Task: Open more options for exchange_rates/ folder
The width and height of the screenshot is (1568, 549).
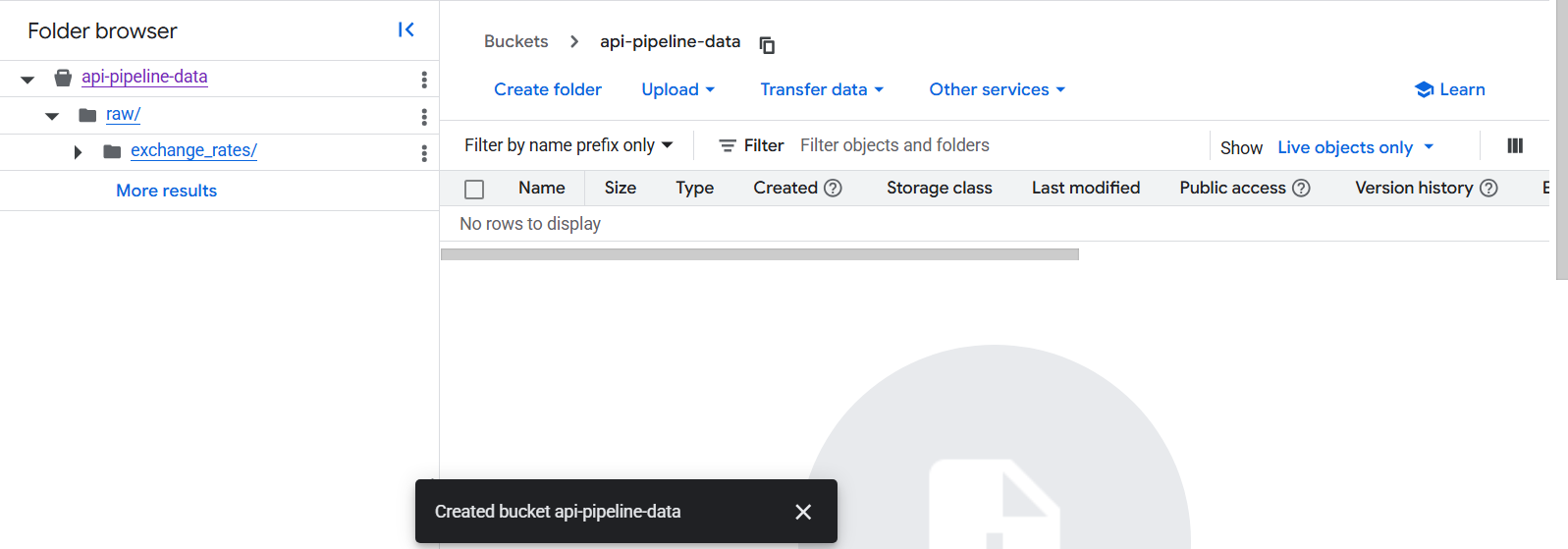Action: click(424, 153)
